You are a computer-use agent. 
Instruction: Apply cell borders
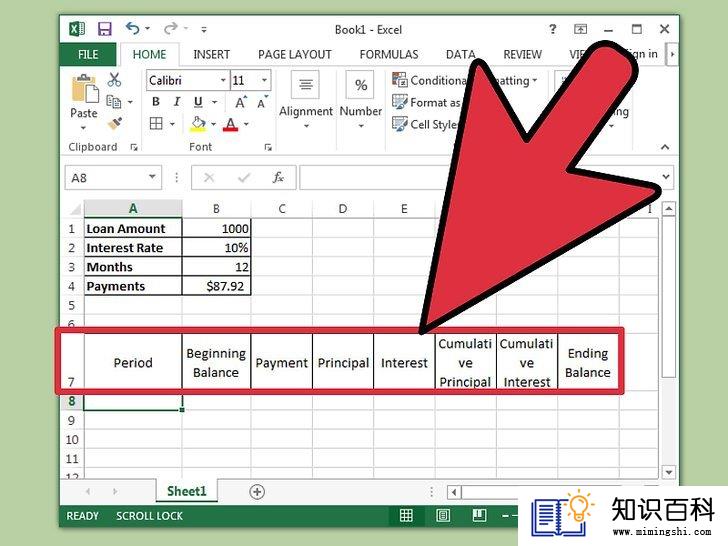(x=156, y=124)
